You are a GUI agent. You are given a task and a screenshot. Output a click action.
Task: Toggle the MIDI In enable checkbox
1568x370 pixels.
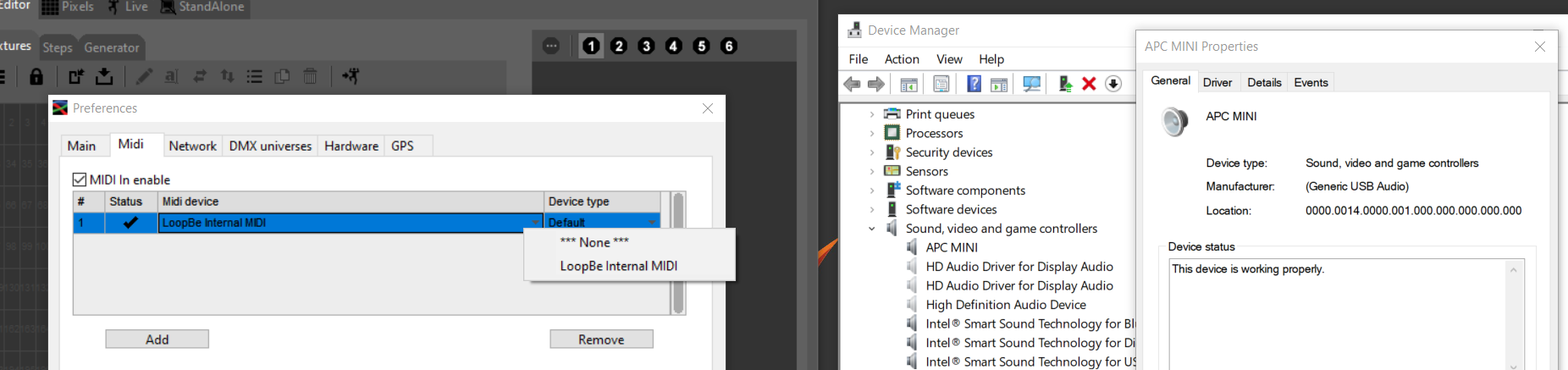[x=80, y=179]
